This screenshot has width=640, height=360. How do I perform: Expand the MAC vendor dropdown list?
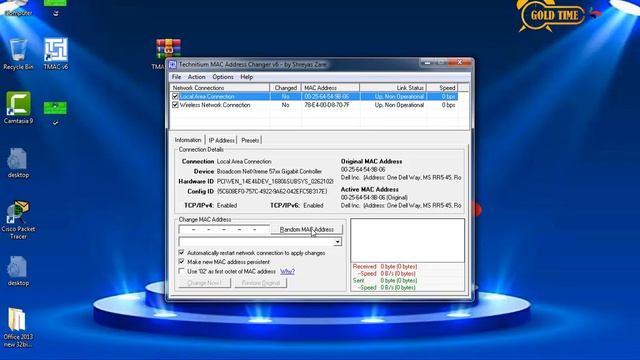(338, 242)
